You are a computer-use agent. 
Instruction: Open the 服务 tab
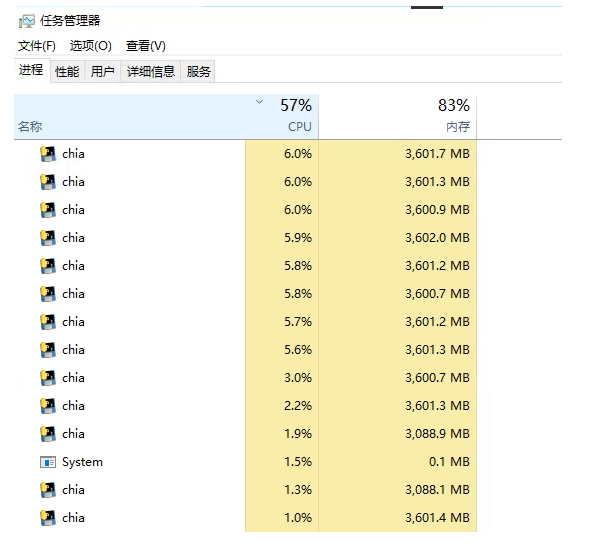pyautogui.click(x=199, y=71)
